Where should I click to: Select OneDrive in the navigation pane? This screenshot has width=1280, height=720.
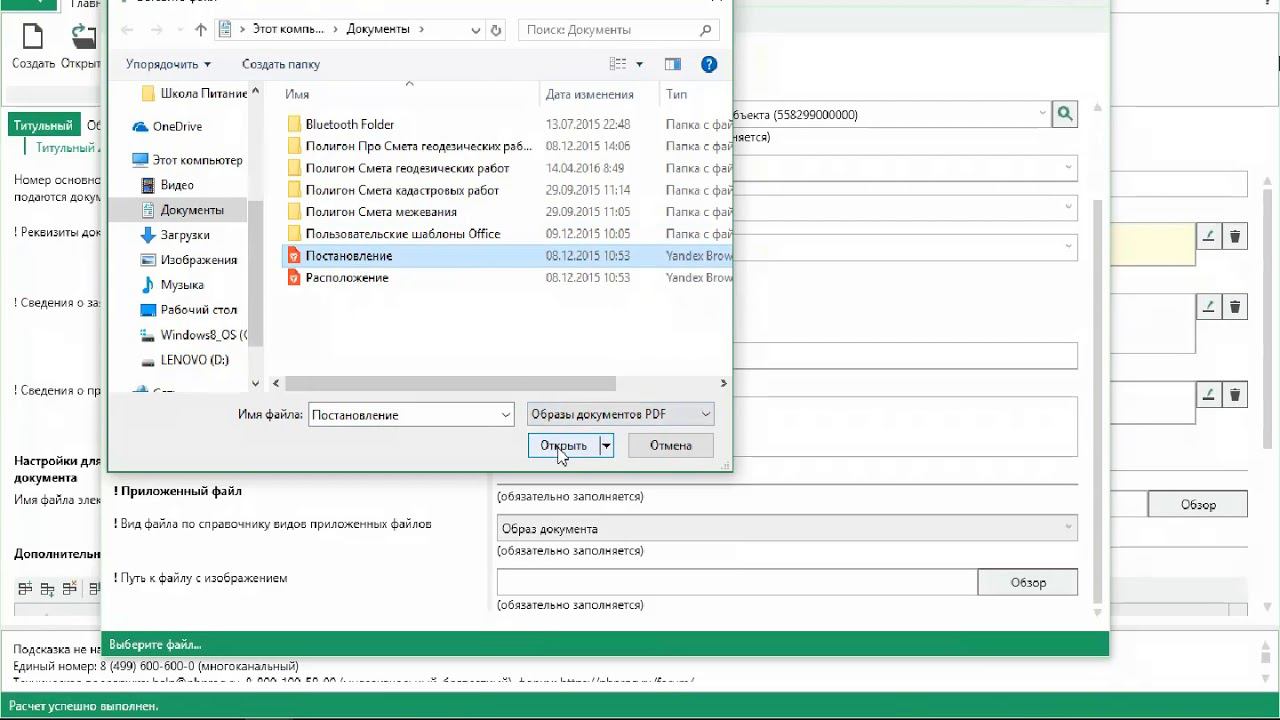point(177,127)
